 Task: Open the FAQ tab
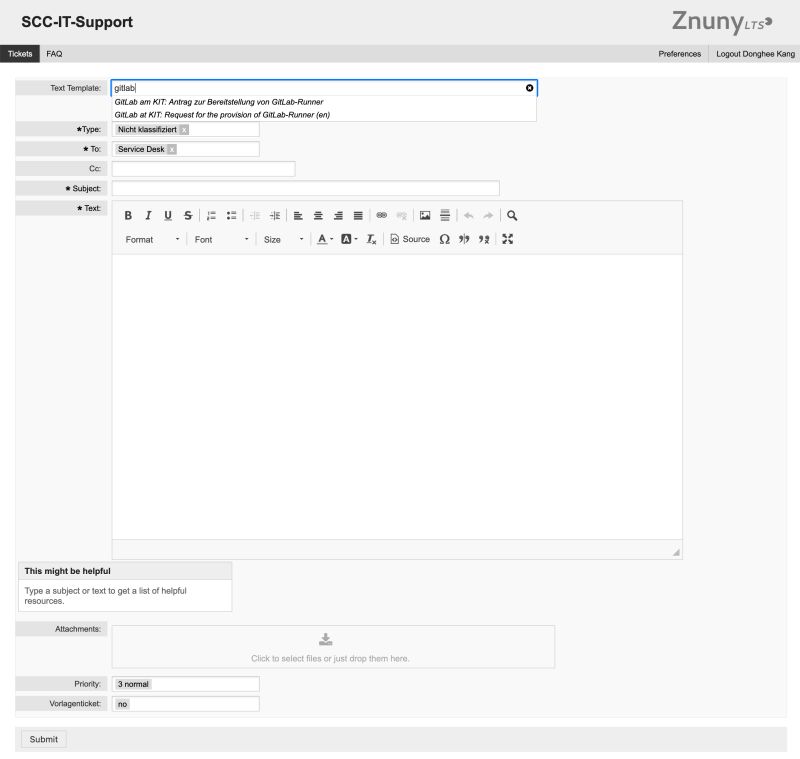point(54,54)
